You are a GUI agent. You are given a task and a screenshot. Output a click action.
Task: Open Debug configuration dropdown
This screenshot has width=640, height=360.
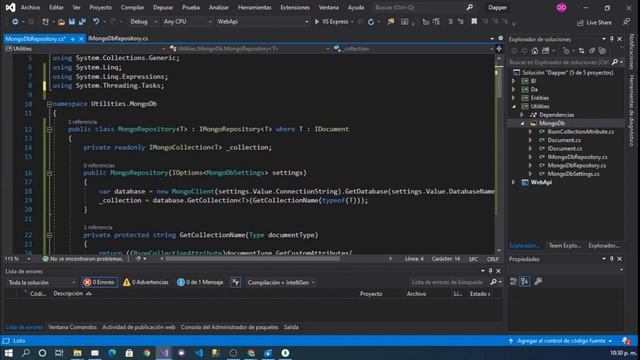tap(143, 22)
